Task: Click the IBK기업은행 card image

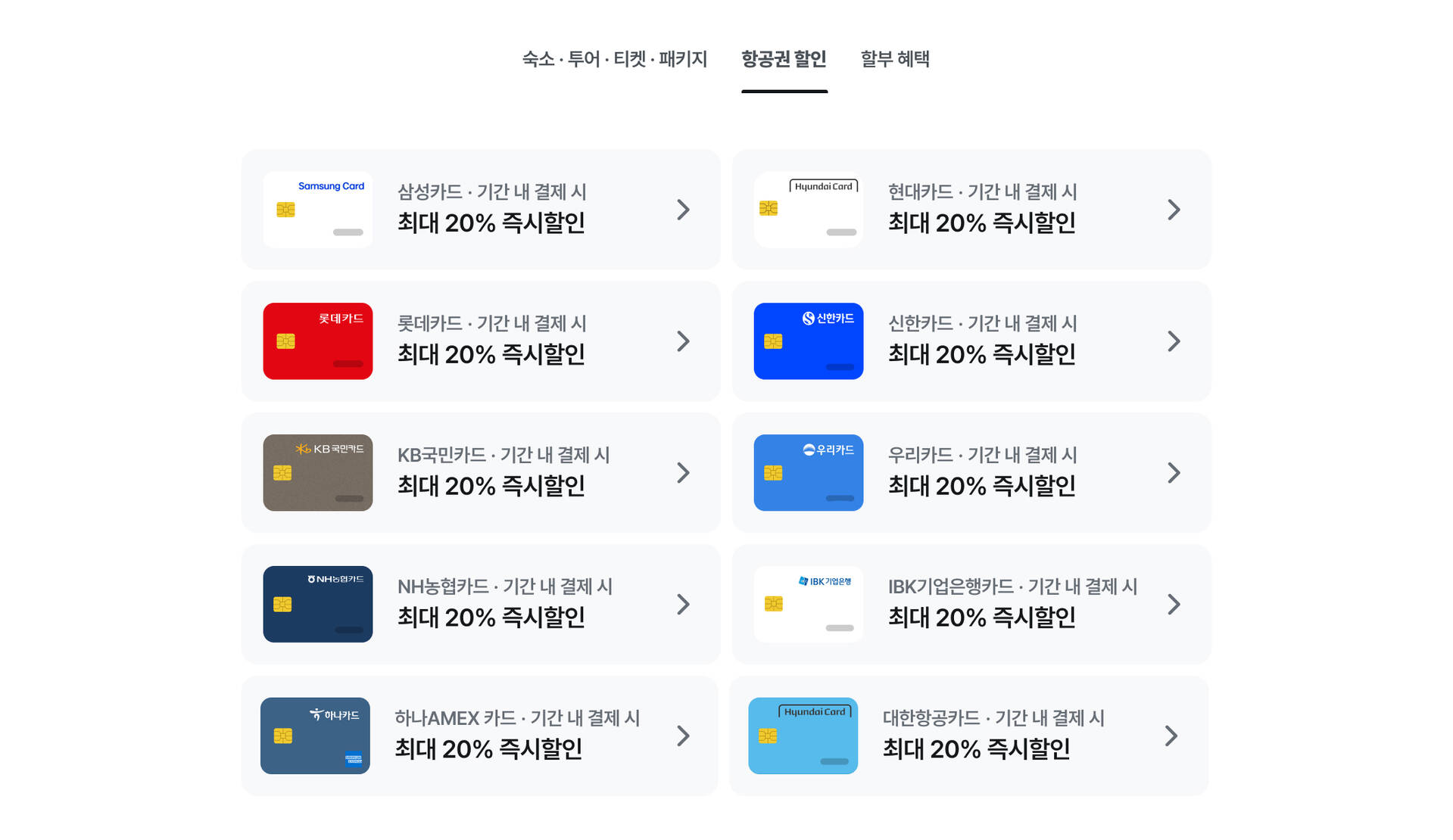Action: (808, 605)
